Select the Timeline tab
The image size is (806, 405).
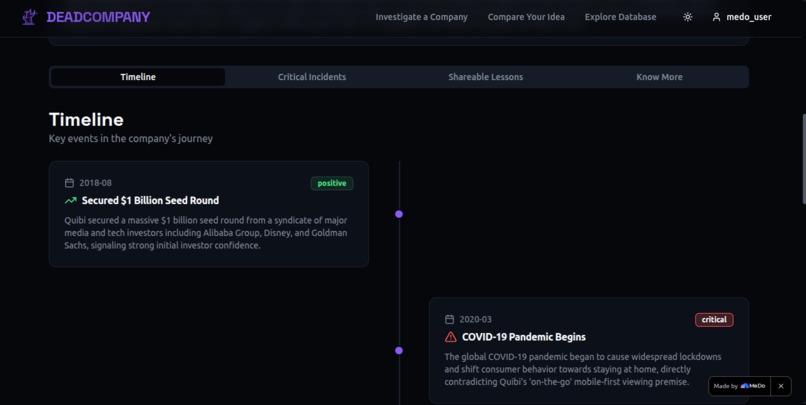point(138,77)
